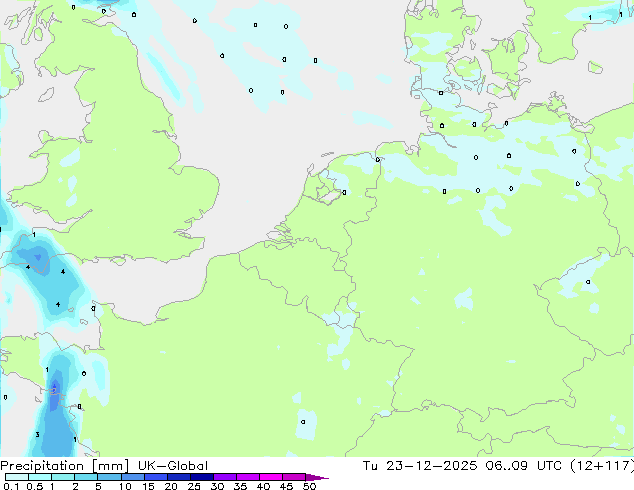The image size is (634, 490).
Task: Select the 30–35 mm purple legend swatch
Action: click(225, 477)
